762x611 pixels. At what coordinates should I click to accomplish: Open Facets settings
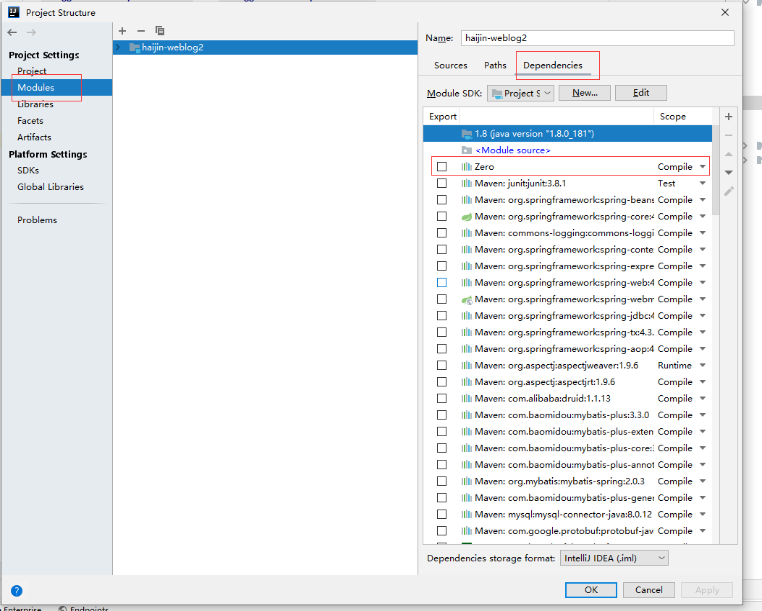[30, 121]
